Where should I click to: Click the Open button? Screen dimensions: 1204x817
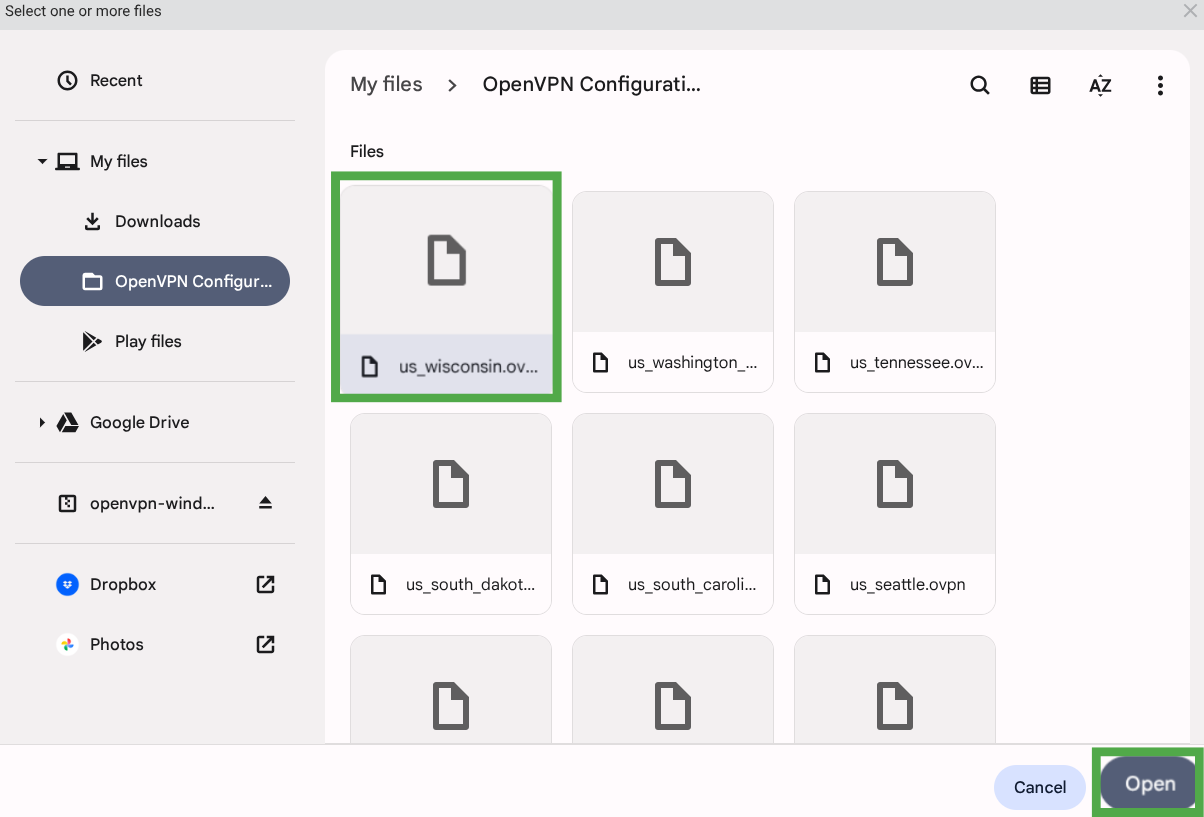coord(1149,784)
